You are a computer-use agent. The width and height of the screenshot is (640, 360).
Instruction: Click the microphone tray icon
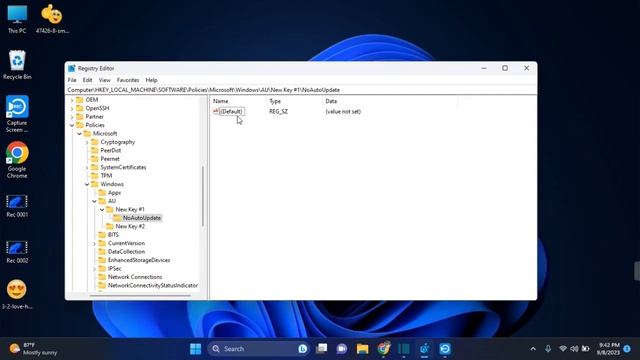coord(548,349)
